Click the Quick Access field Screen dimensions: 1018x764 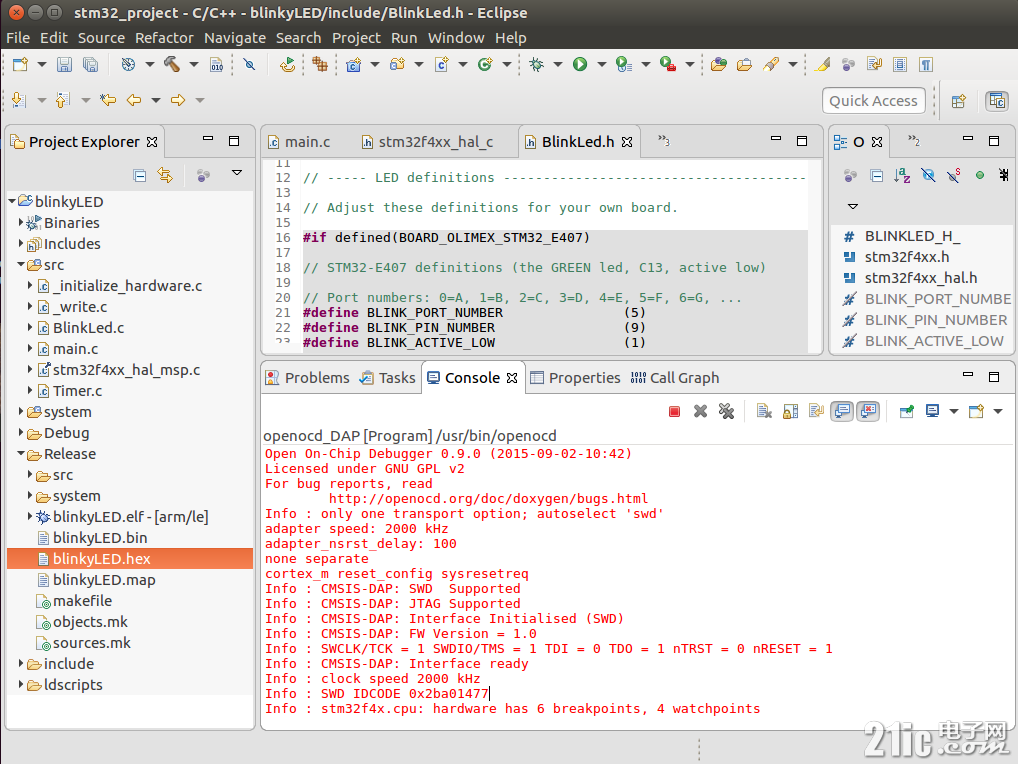click(x=873, y=101)
